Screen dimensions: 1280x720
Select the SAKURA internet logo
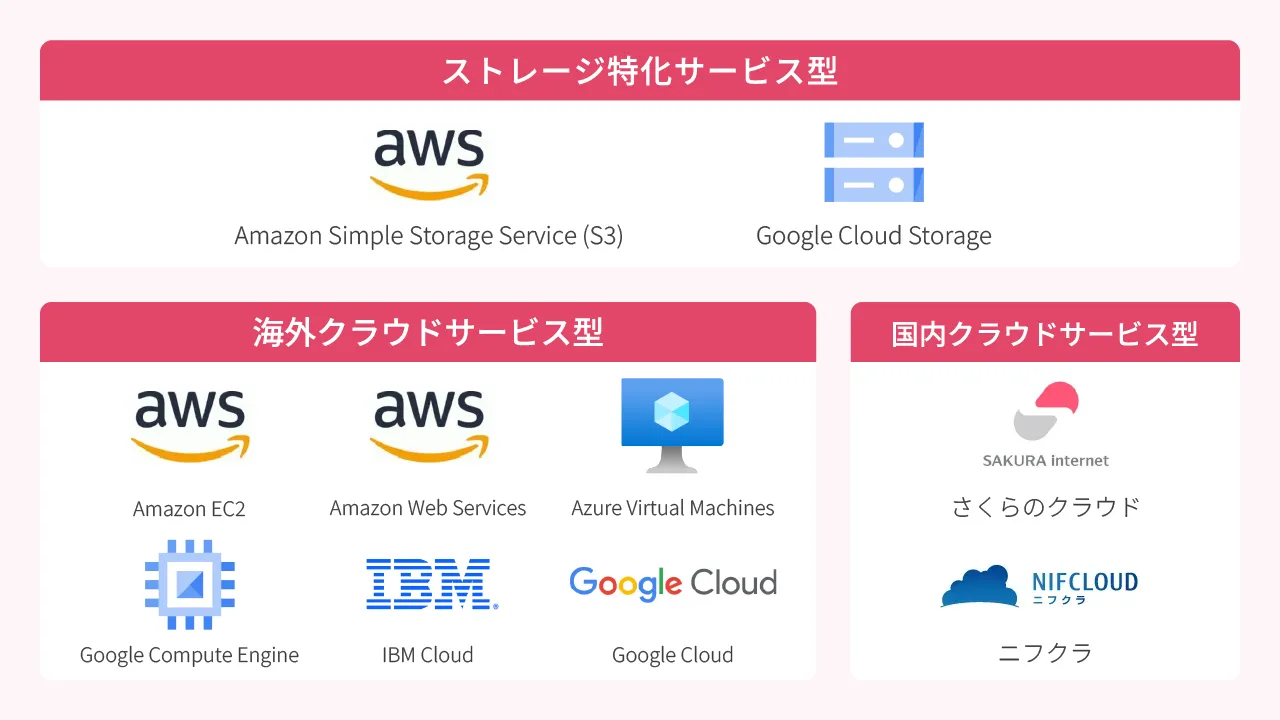(1046, 425)
